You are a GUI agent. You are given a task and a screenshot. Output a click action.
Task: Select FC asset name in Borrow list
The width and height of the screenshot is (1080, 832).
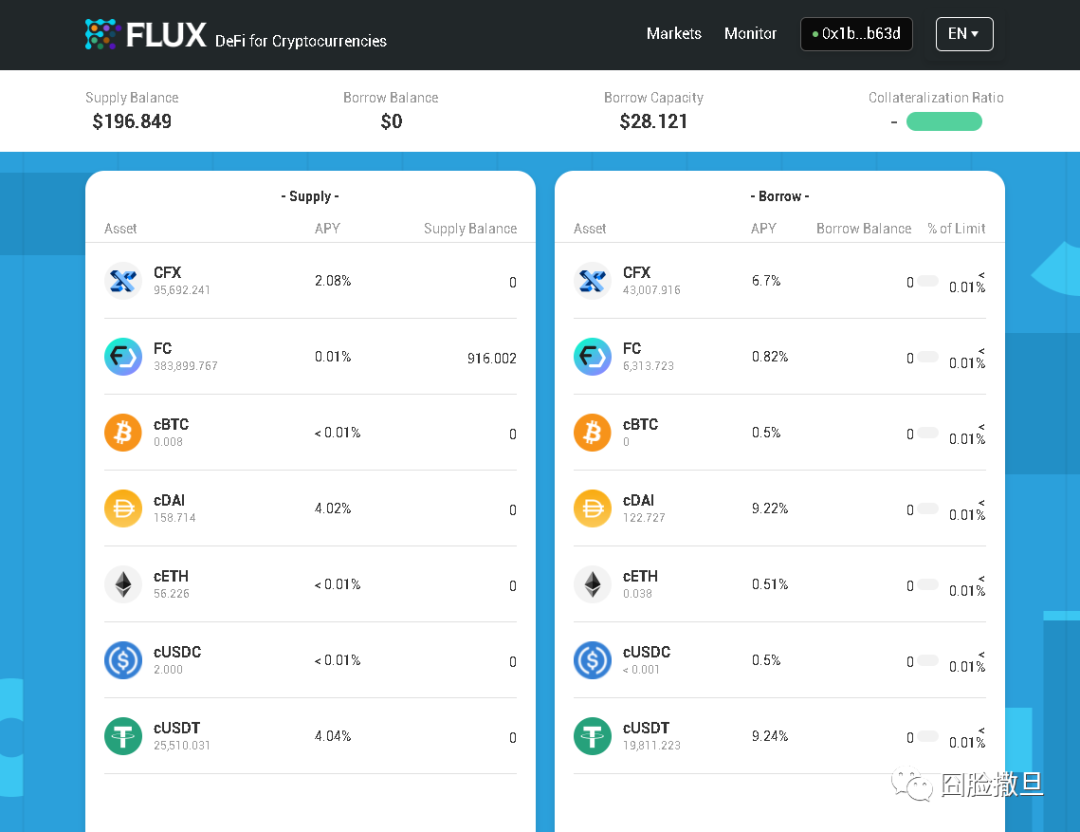pos(632,349)
